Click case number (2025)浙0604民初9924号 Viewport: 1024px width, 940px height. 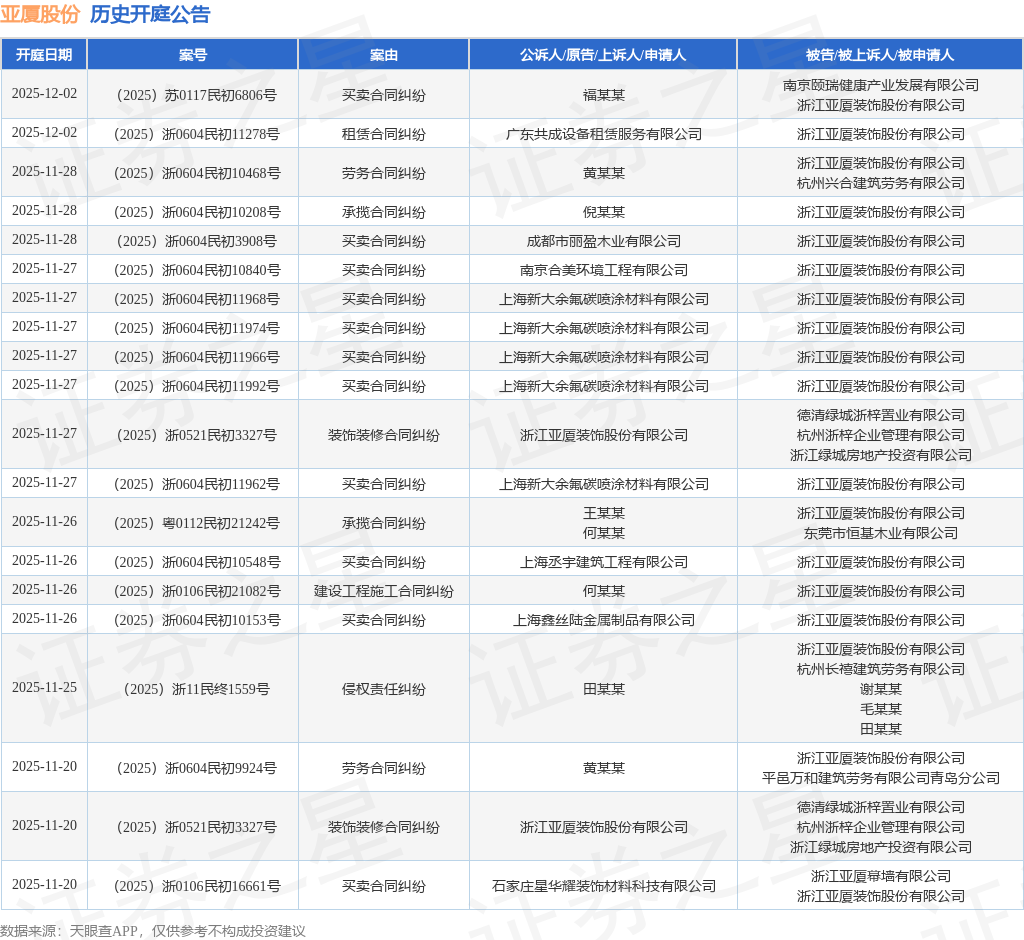[197, 769]
